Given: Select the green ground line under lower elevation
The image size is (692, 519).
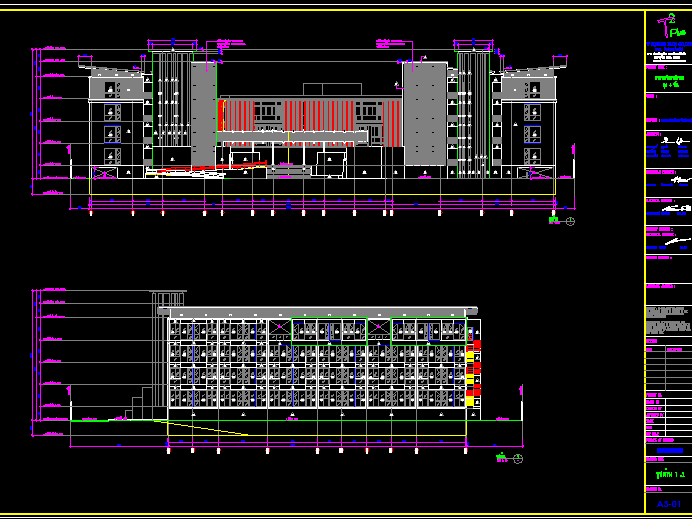Looking at the screenshot, I should point(300,421).
